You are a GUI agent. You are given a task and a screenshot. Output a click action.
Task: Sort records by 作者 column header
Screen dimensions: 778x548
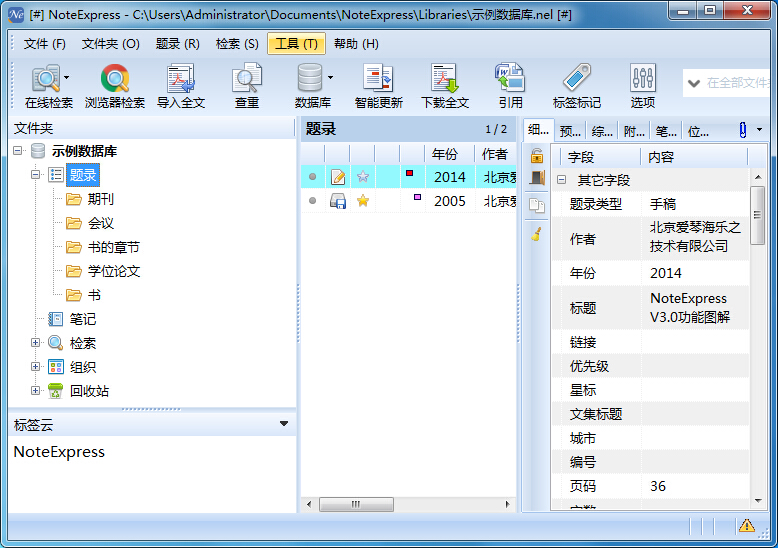point(496,154)
